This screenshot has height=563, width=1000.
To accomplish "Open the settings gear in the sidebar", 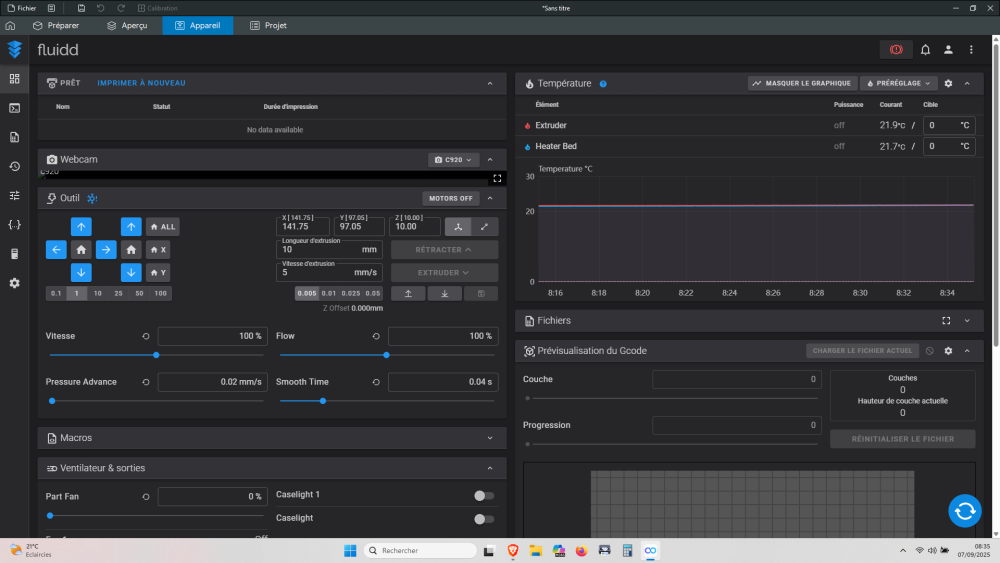I will [x=14, y=283].
